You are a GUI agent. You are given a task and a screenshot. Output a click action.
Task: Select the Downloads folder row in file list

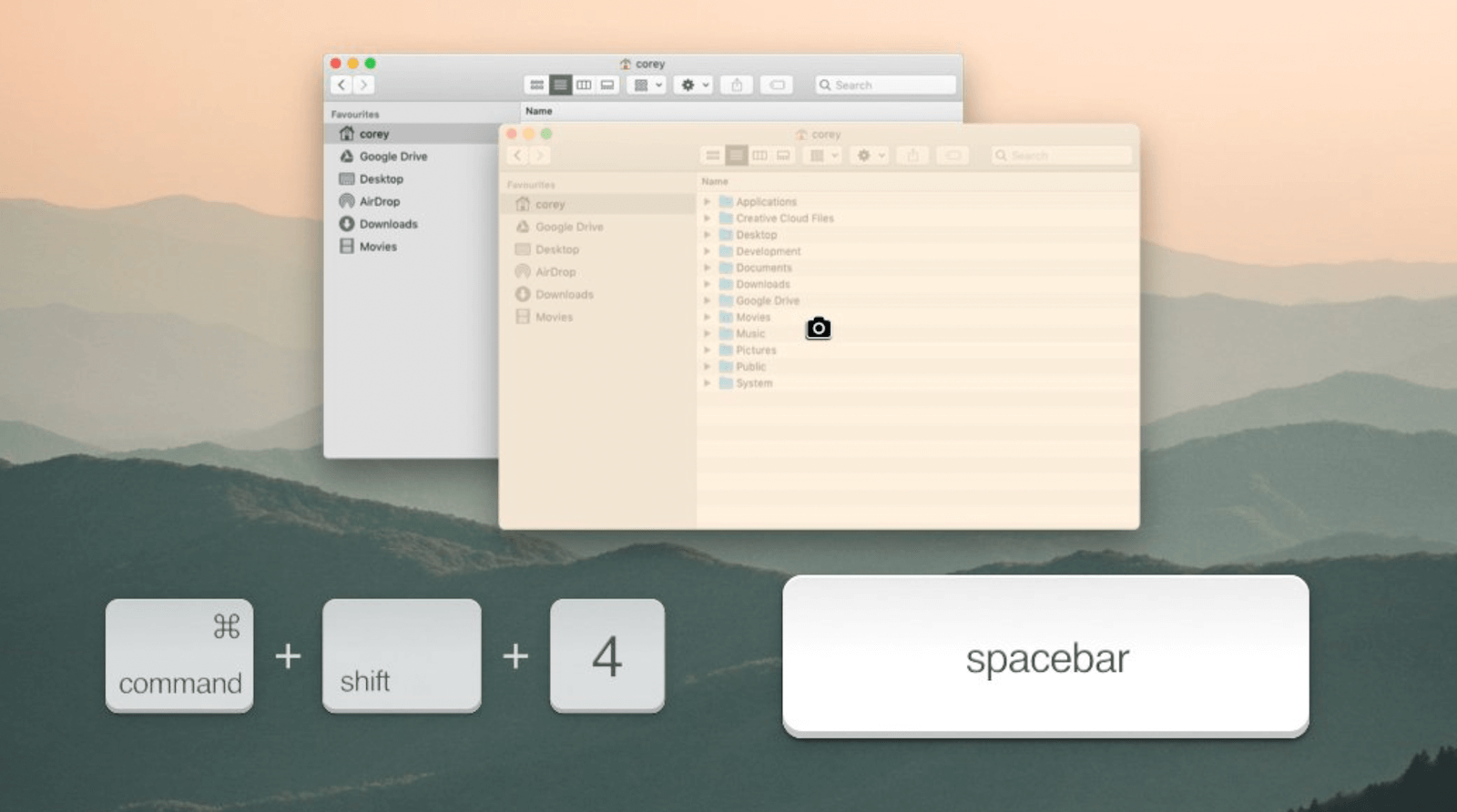coord(918,284)
